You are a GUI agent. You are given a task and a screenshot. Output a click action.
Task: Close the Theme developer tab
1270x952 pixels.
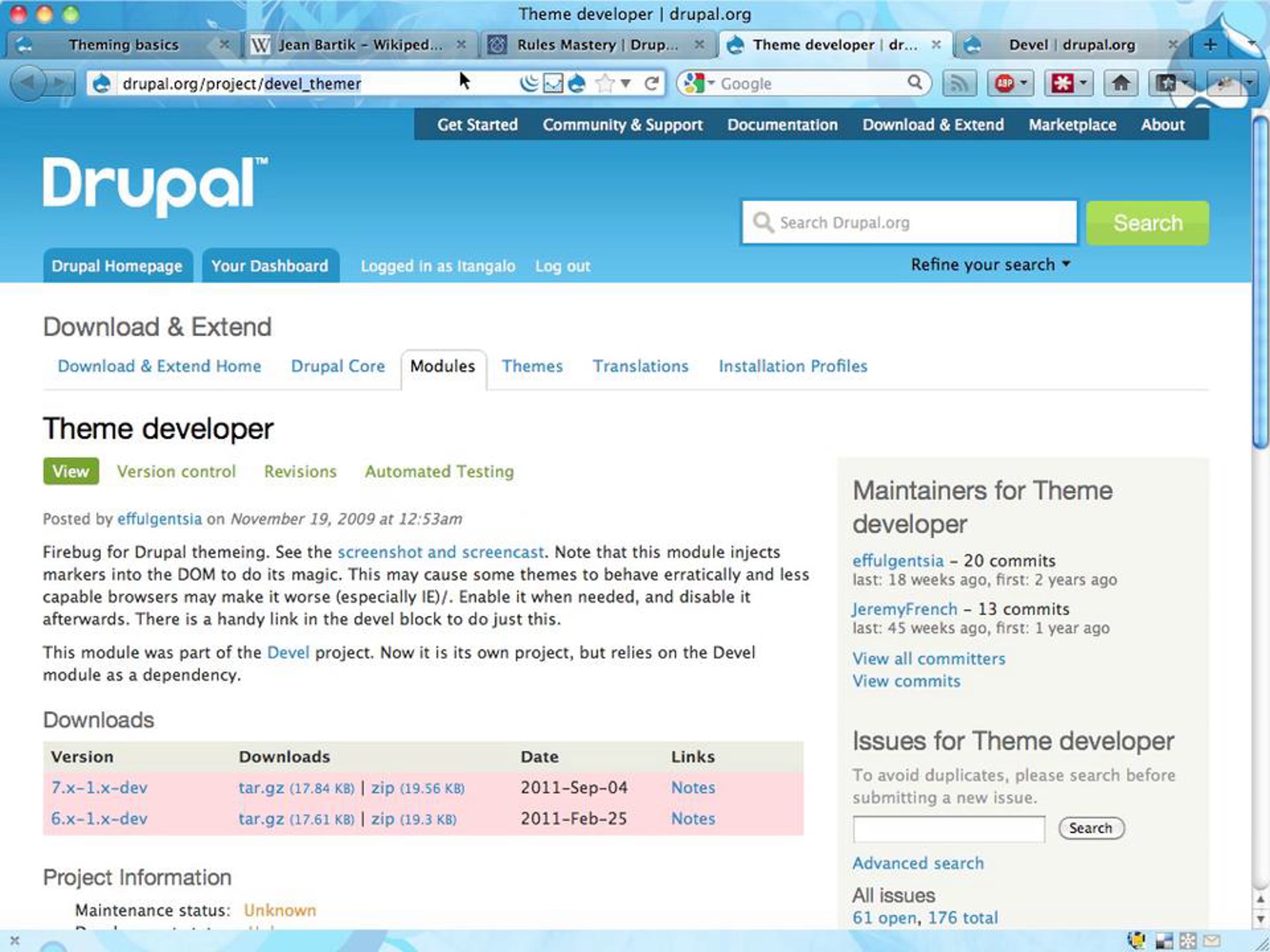(x=936, y=44)
